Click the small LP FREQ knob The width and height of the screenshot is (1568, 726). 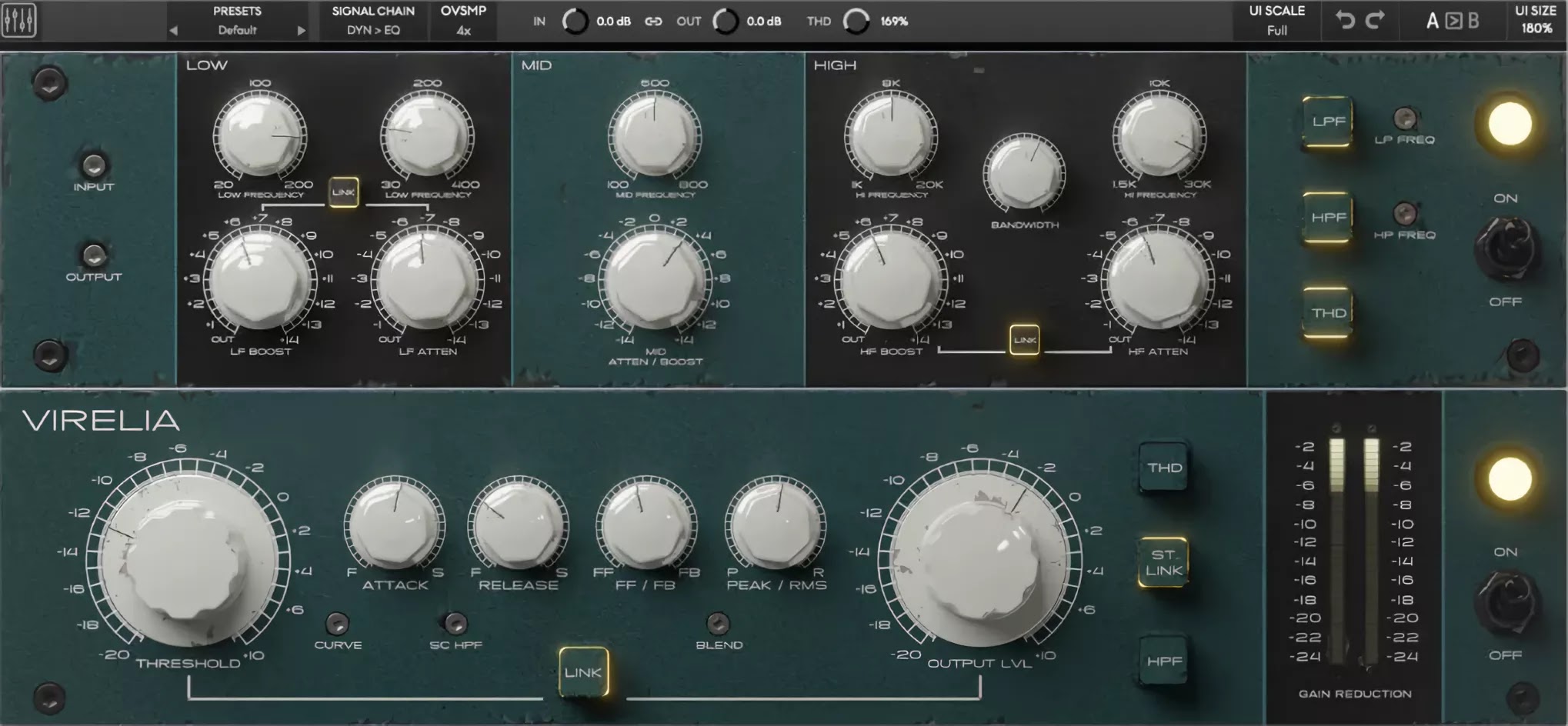point(1405,118)
